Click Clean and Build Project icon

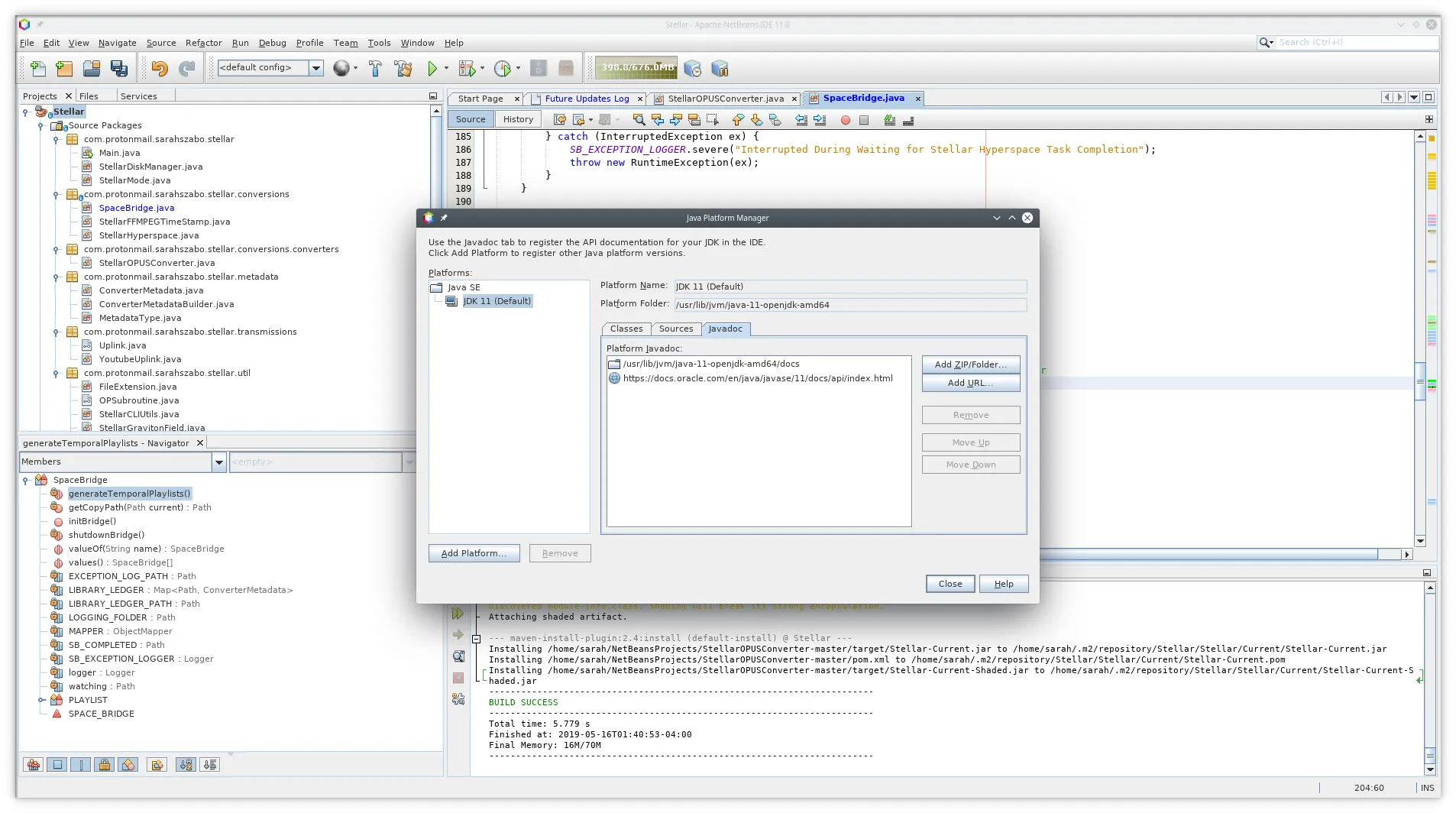[403, 69]
